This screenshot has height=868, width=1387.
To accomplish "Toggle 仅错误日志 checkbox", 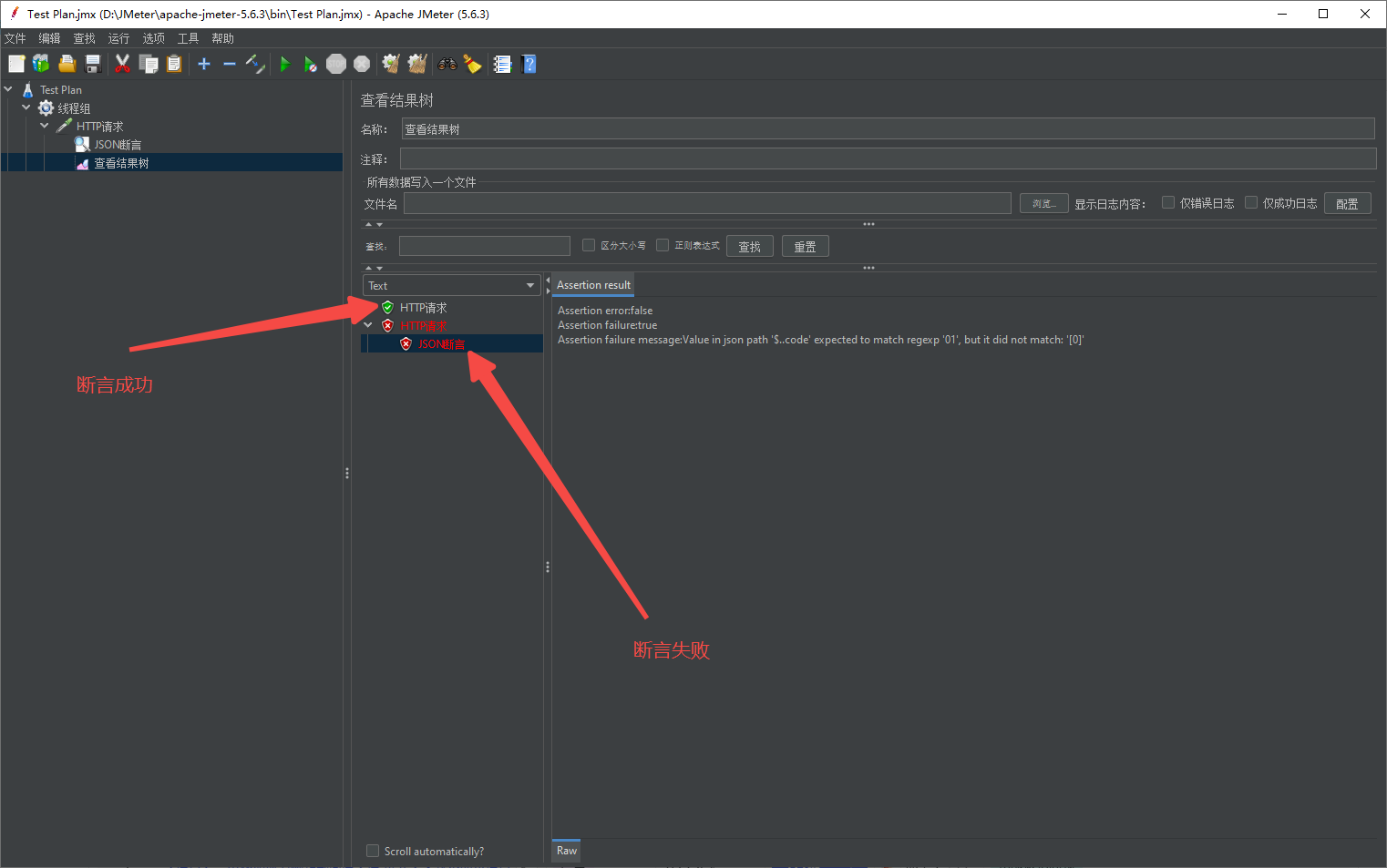I will [1168, 202].
